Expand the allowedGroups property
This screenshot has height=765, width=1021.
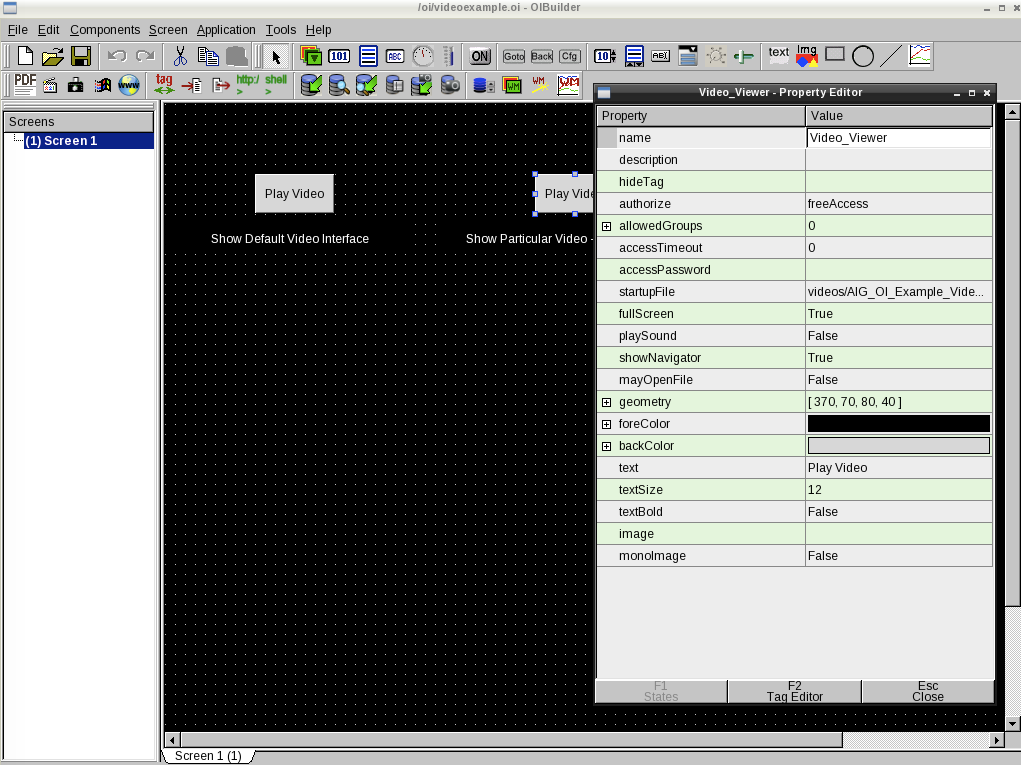pyautogui.click(x=606, y=226)
